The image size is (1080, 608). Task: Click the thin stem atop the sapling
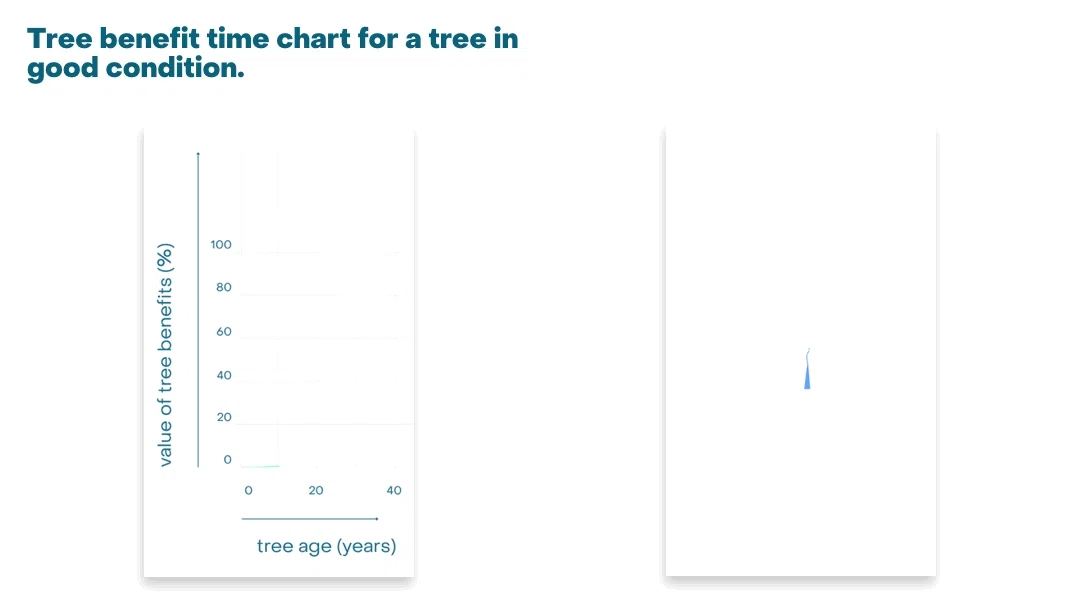point(808,357)
